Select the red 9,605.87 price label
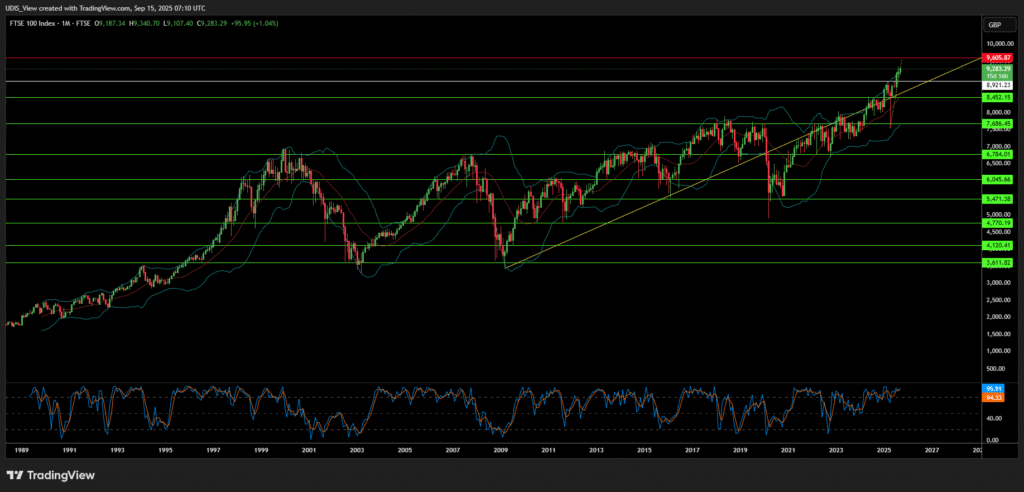This screenshot has height=492, width=1024. [x=999, y=59]
